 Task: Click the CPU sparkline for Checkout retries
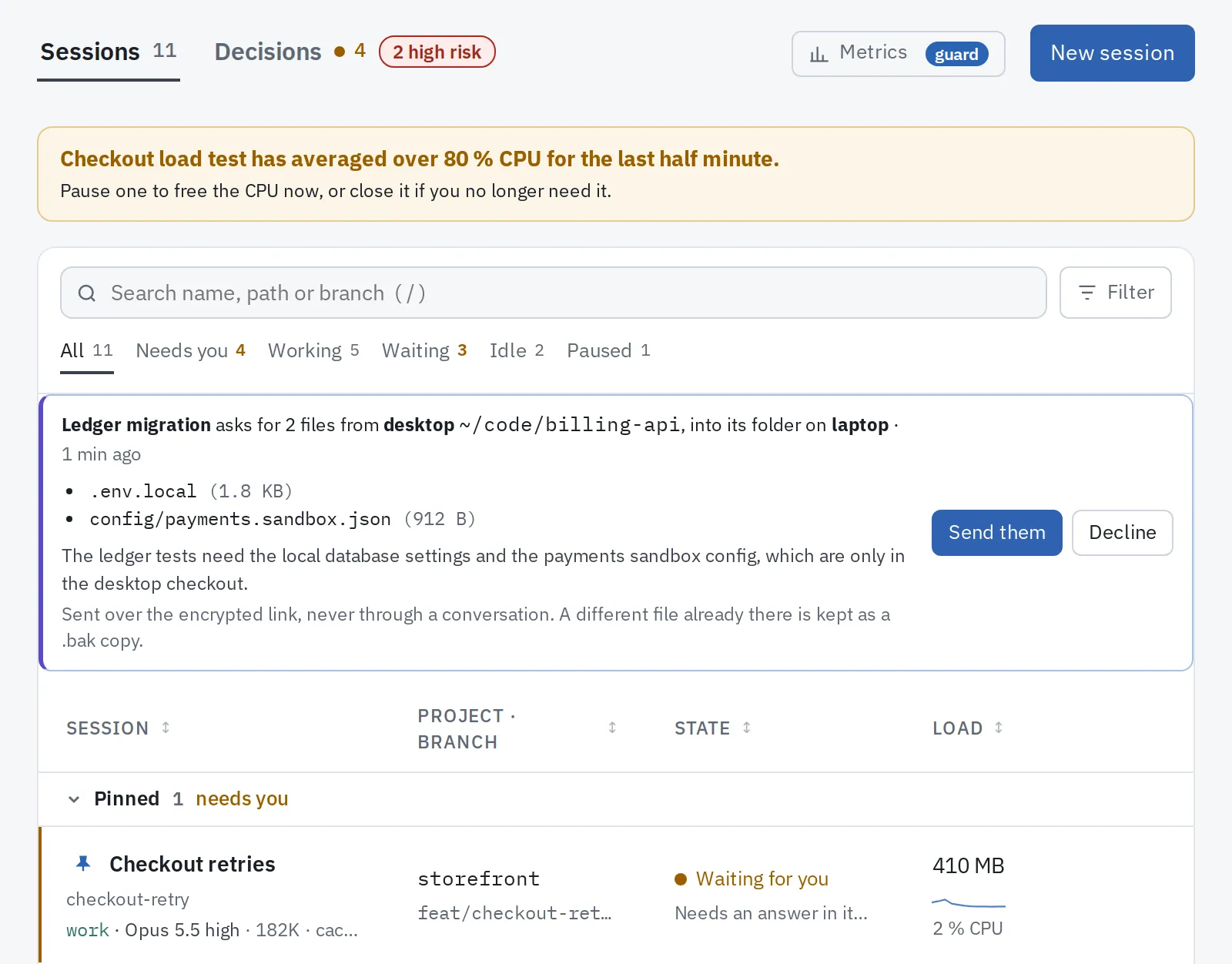tap(969, 902)
